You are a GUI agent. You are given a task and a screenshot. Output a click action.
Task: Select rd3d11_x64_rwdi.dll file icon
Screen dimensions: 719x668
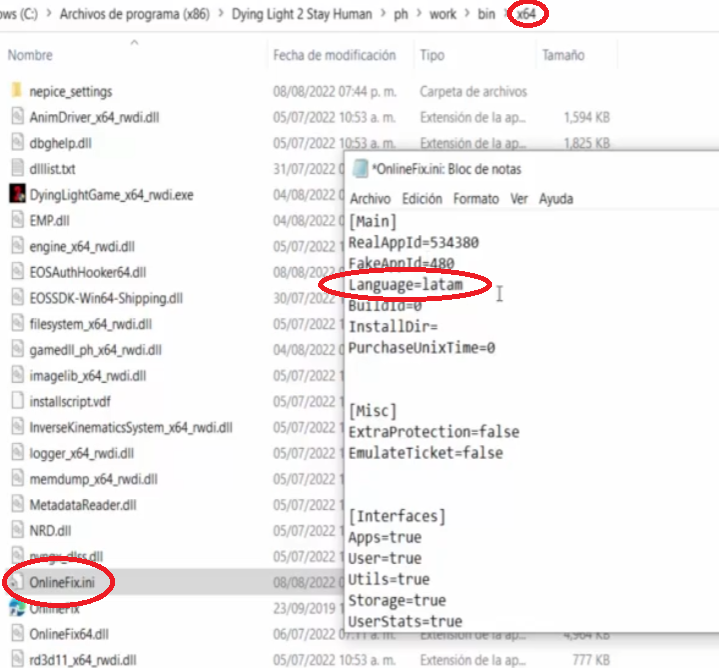[17, 659]
